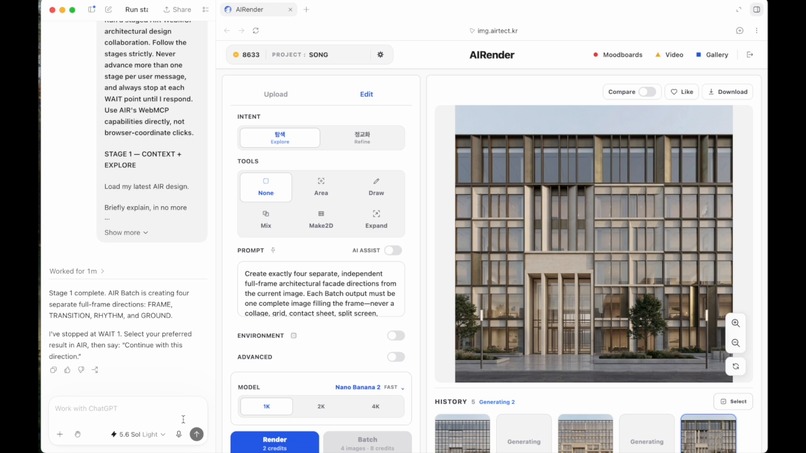The width and height of the screenshot is (806, 453).
Task: Enable the AI ASSIST switch
Action: coord(393,250)
